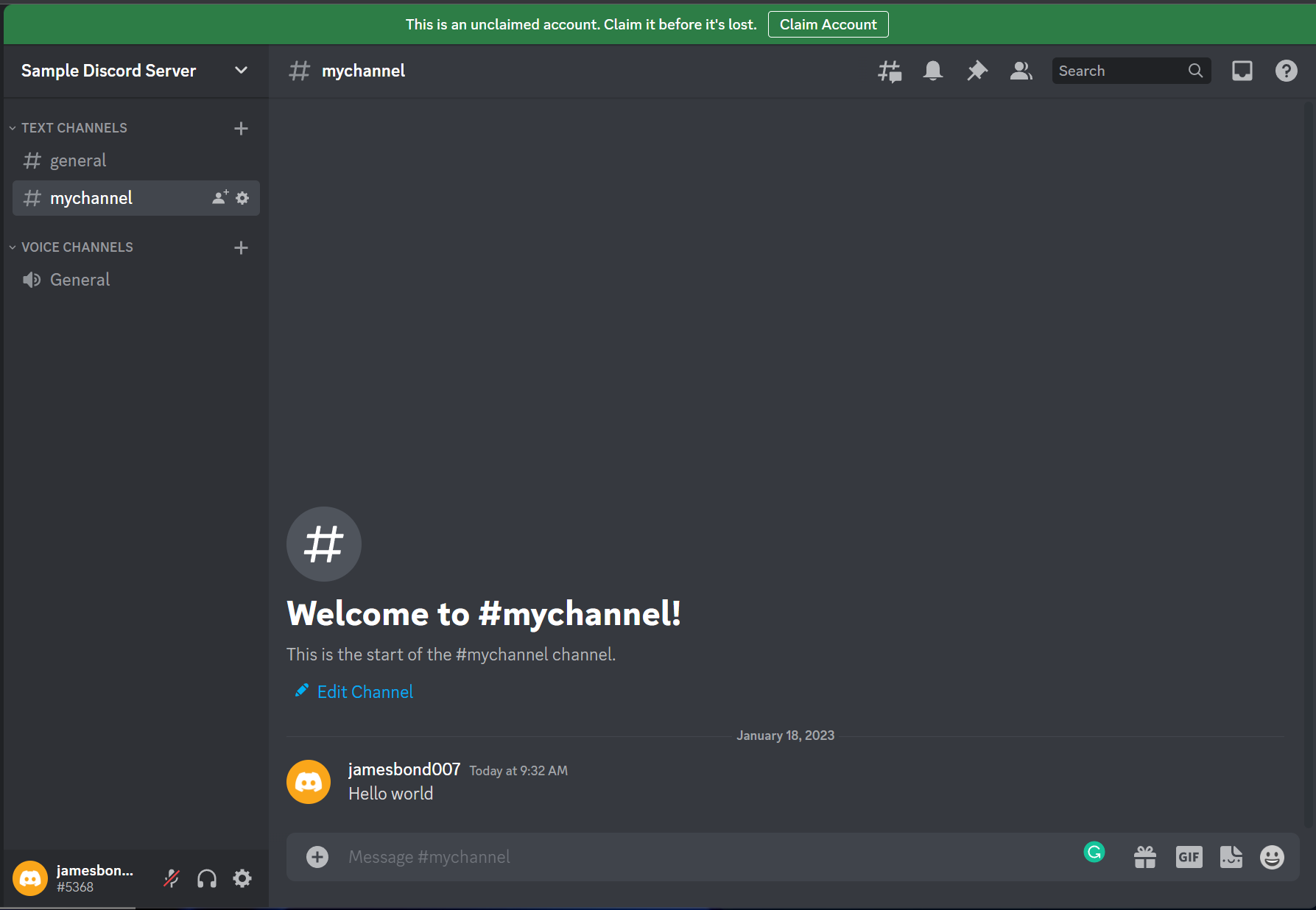Screen dimensions: 1316x910
Task: Create a new voice channel with plus
Action: pyautogui.click(x=241, y=247)
